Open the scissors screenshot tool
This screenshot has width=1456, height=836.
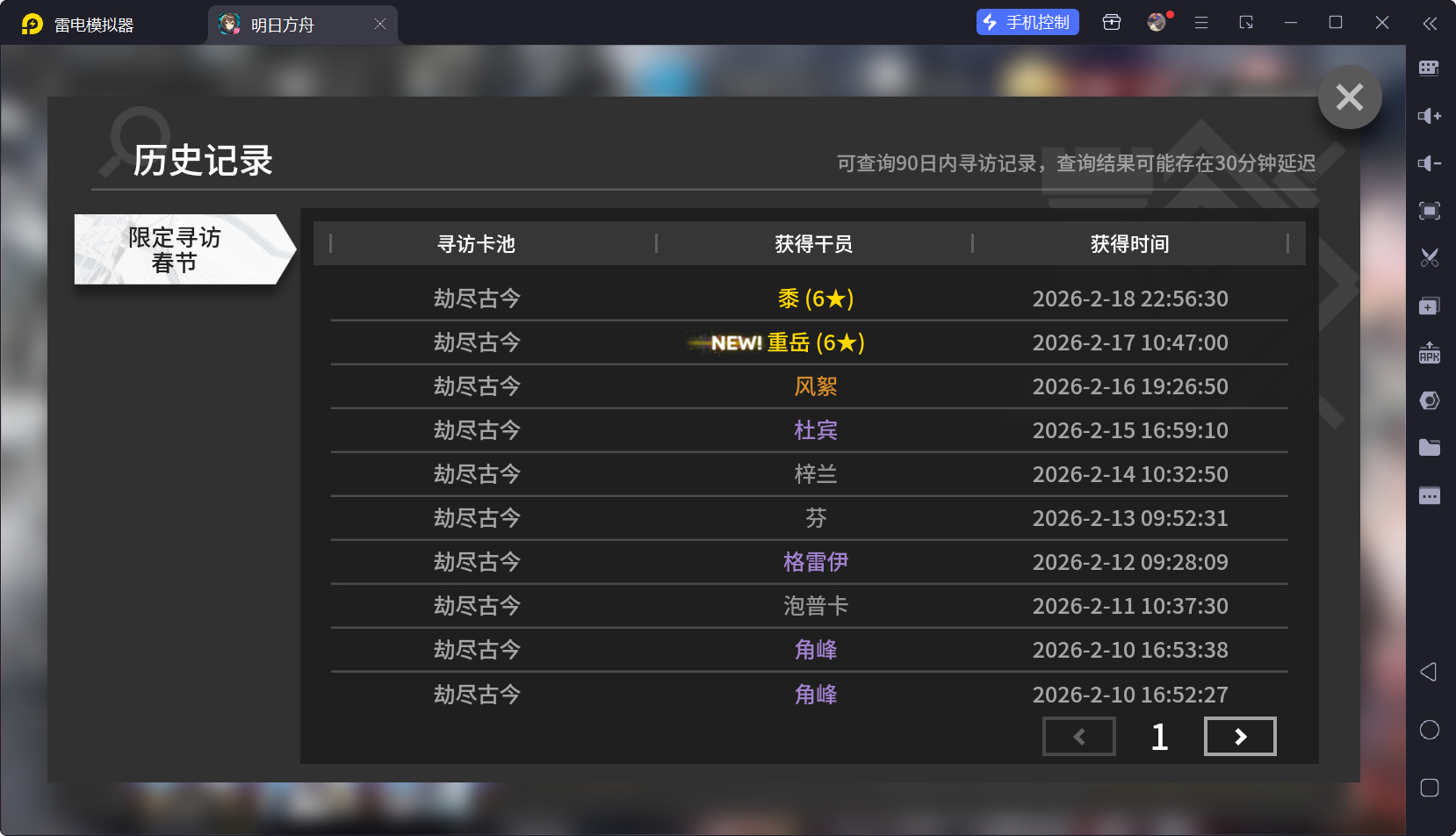pyautogui.click(x=1429, y=258)
